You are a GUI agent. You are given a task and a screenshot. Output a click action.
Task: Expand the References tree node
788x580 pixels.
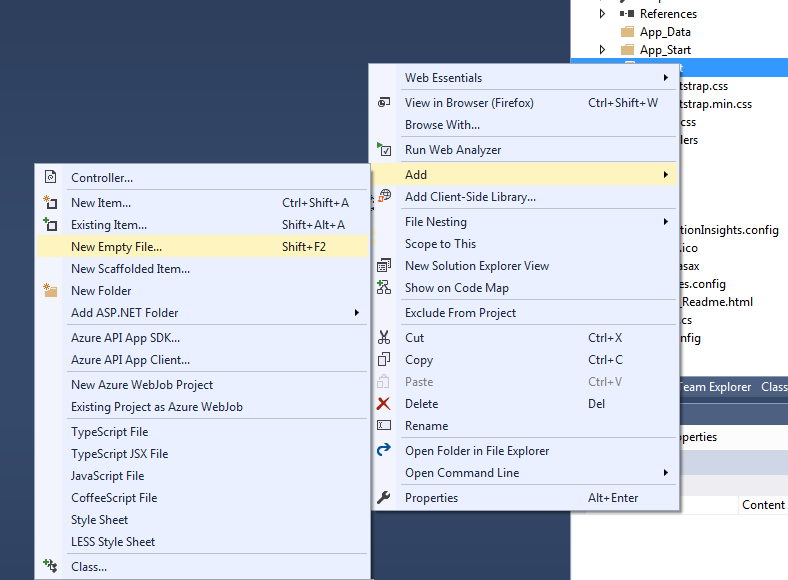coord(602,14)
